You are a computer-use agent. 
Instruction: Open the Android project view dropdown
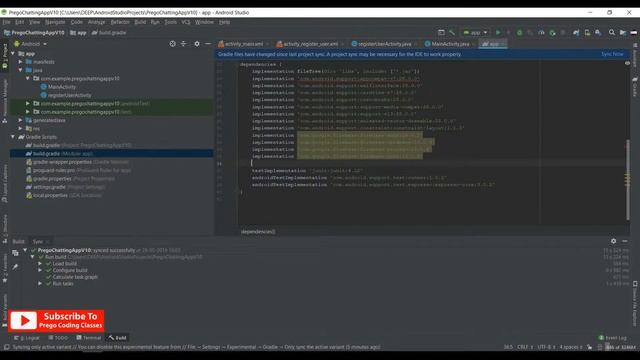coord(31,44)
